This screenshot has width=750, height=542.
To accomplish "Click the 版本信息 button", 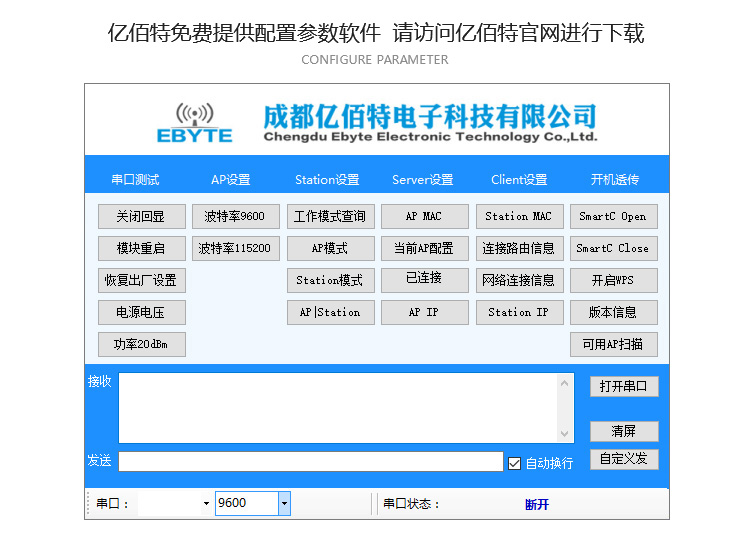I will (614, 312).
